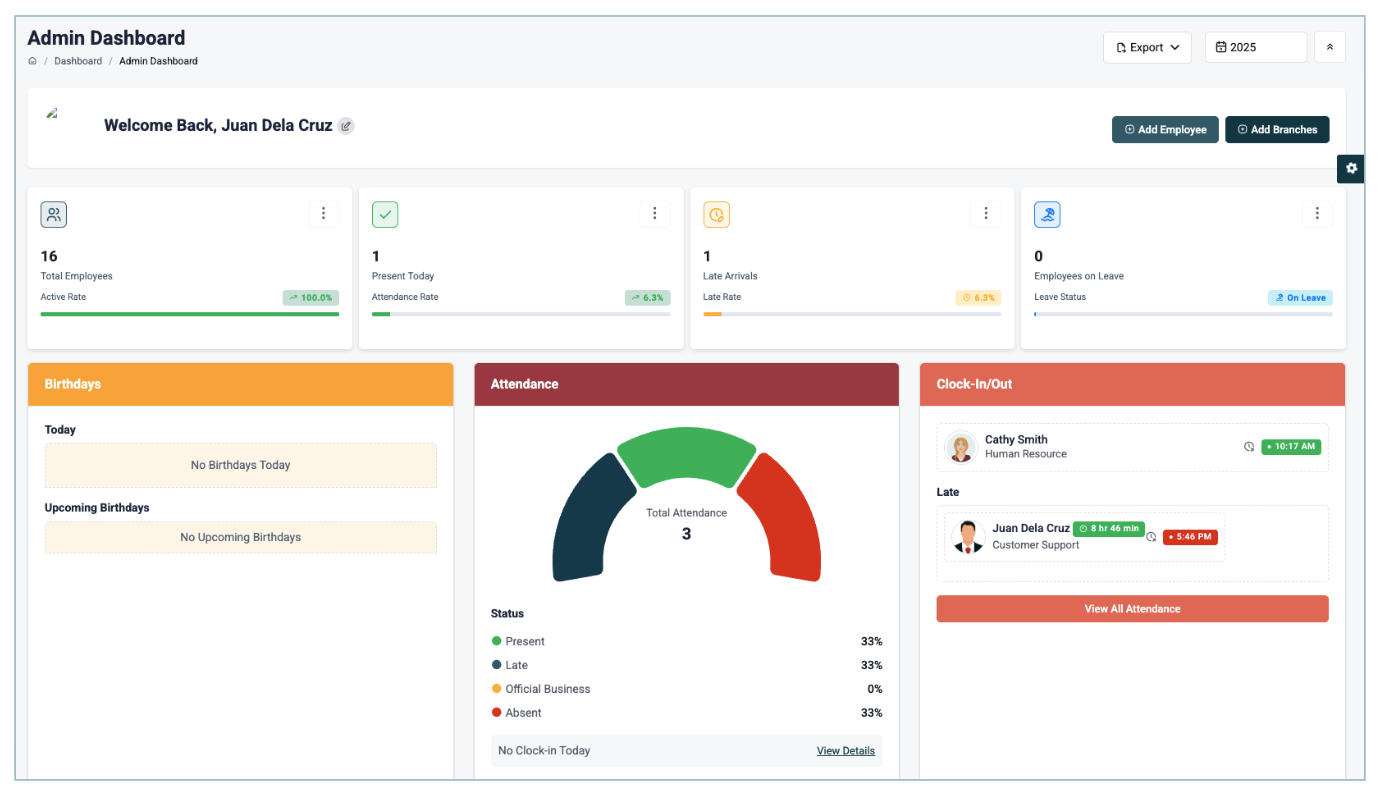Click the Total Employees people icon
This screenshot has width=1382, height=796.
click(54, 214)
